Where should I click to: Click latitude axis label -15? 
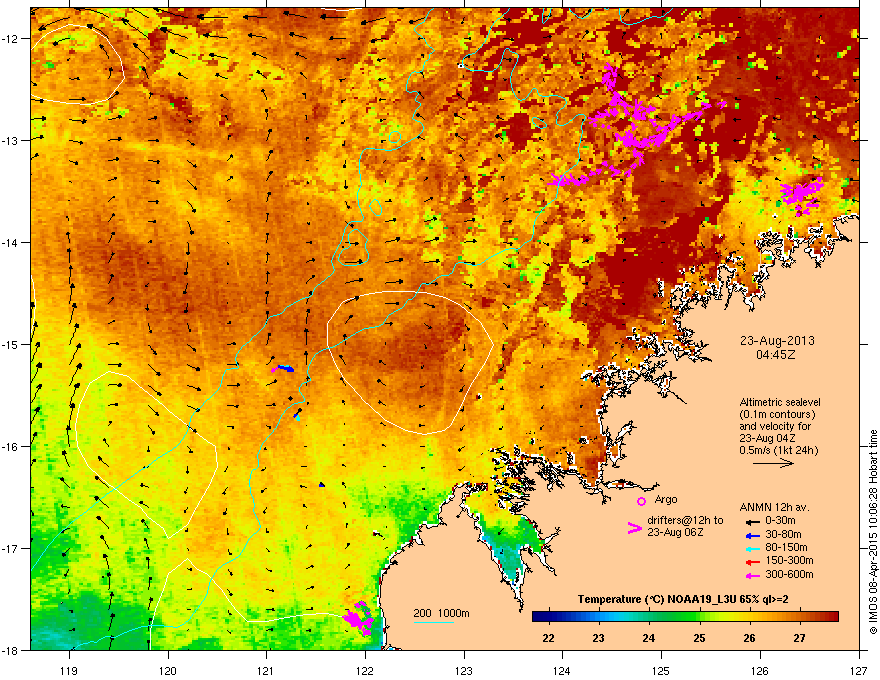10,344
